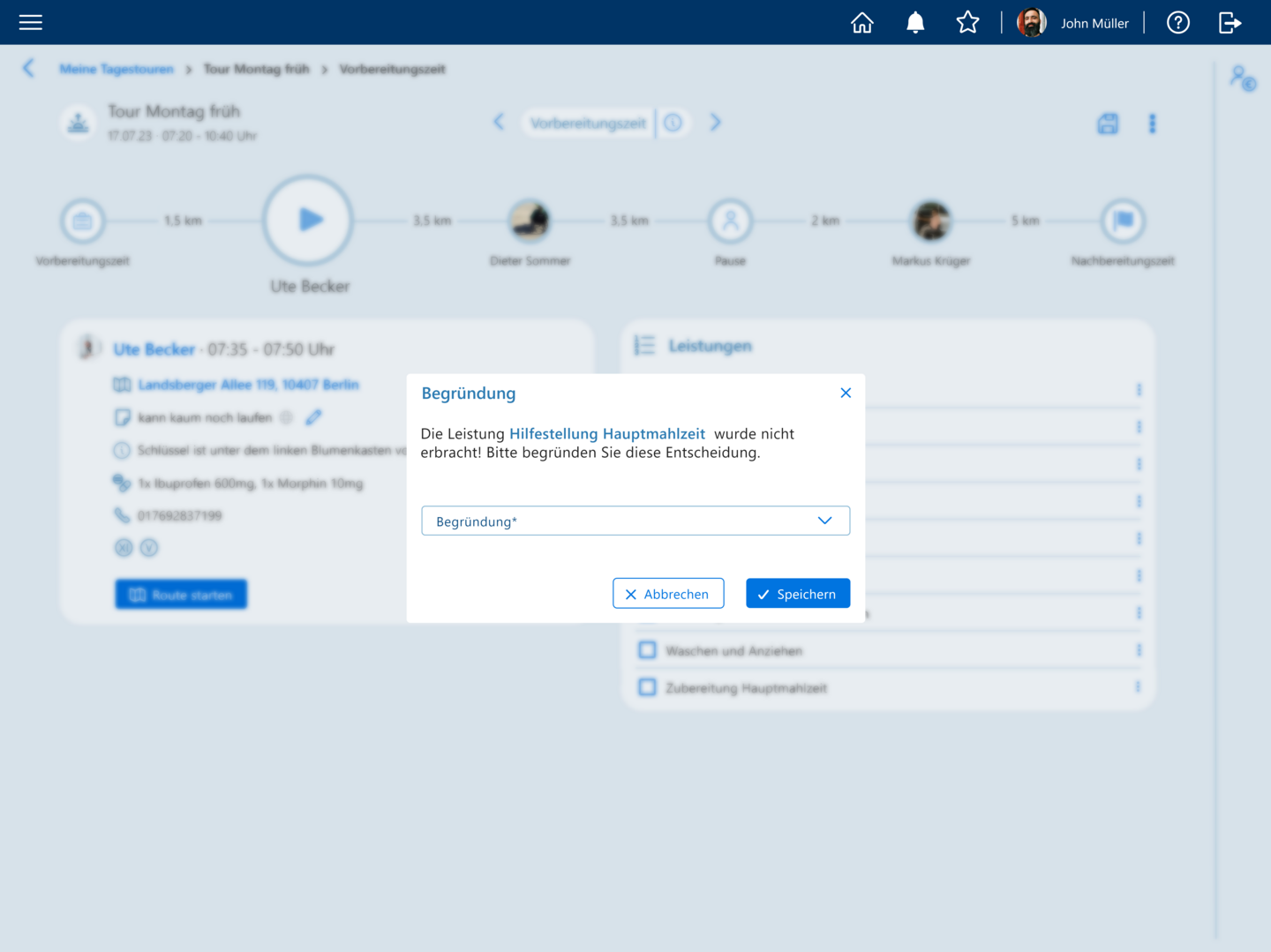Viewport: 1271px width, 952px height.
Task: Check the Waschen und Anziehen checkbox
Action: tap(647, 650)
